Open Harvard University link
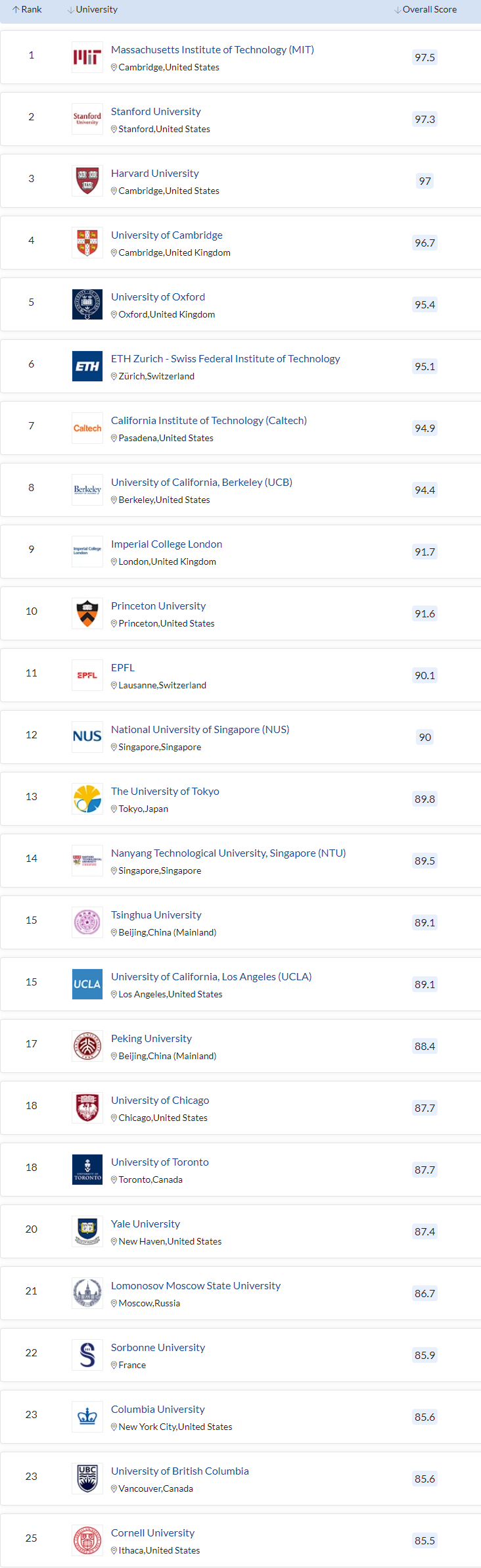Viewport: 481px width, 1568px height. pos(154,174)
